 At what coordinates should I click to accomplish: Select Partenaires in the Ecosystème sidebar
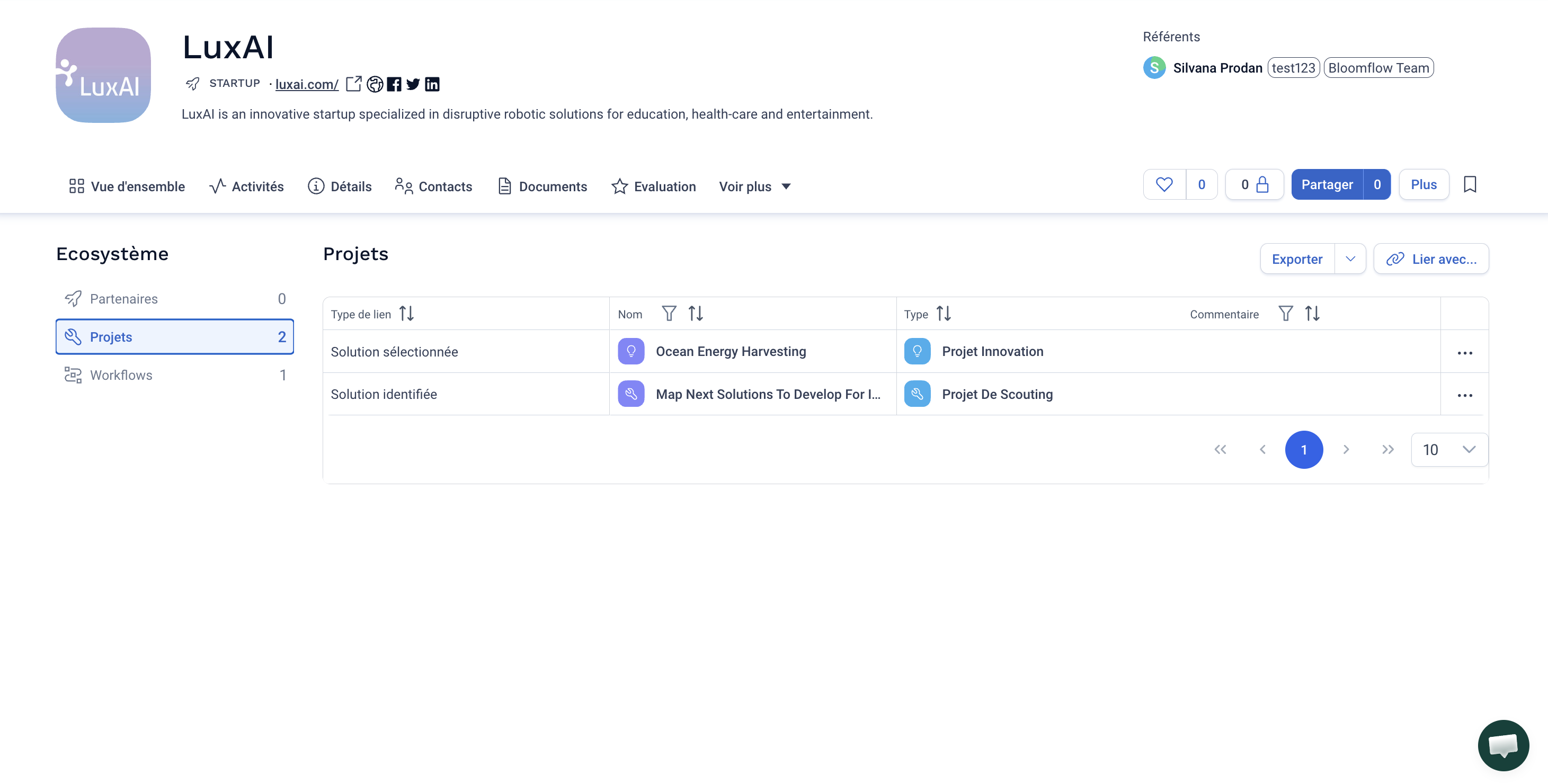pos(175,299)
